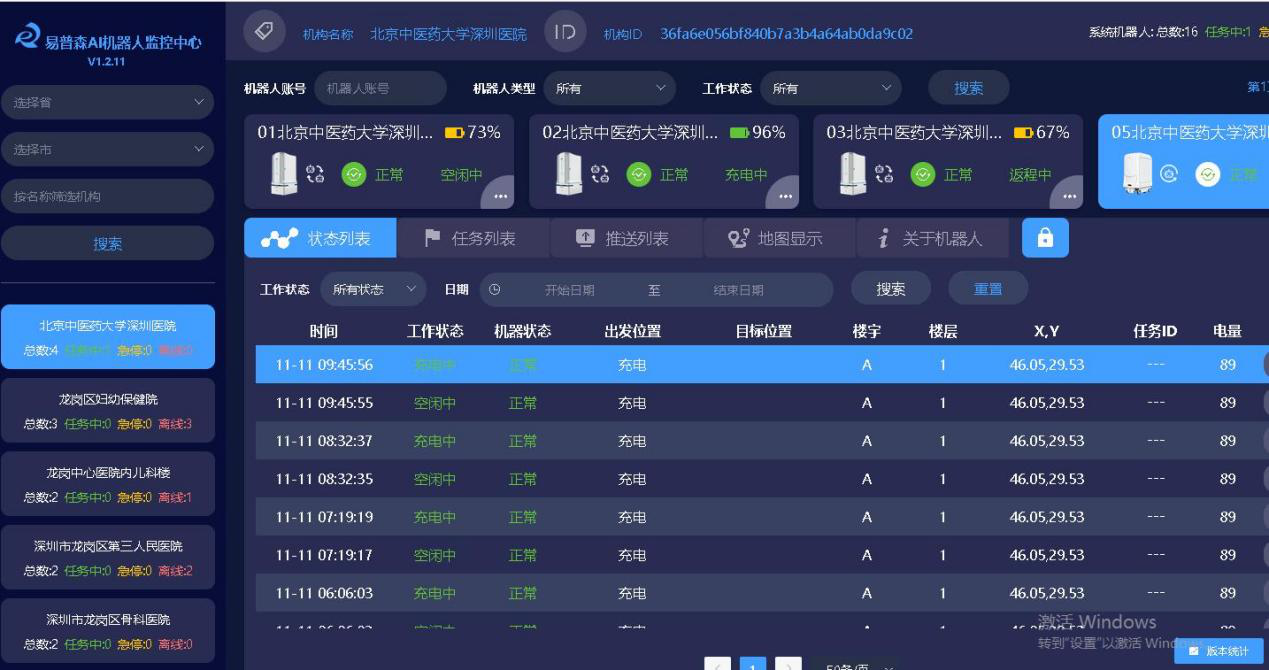Click the 版本统计 button
The width and height of the screenshot is (1269, 670).
(1219, 651)
